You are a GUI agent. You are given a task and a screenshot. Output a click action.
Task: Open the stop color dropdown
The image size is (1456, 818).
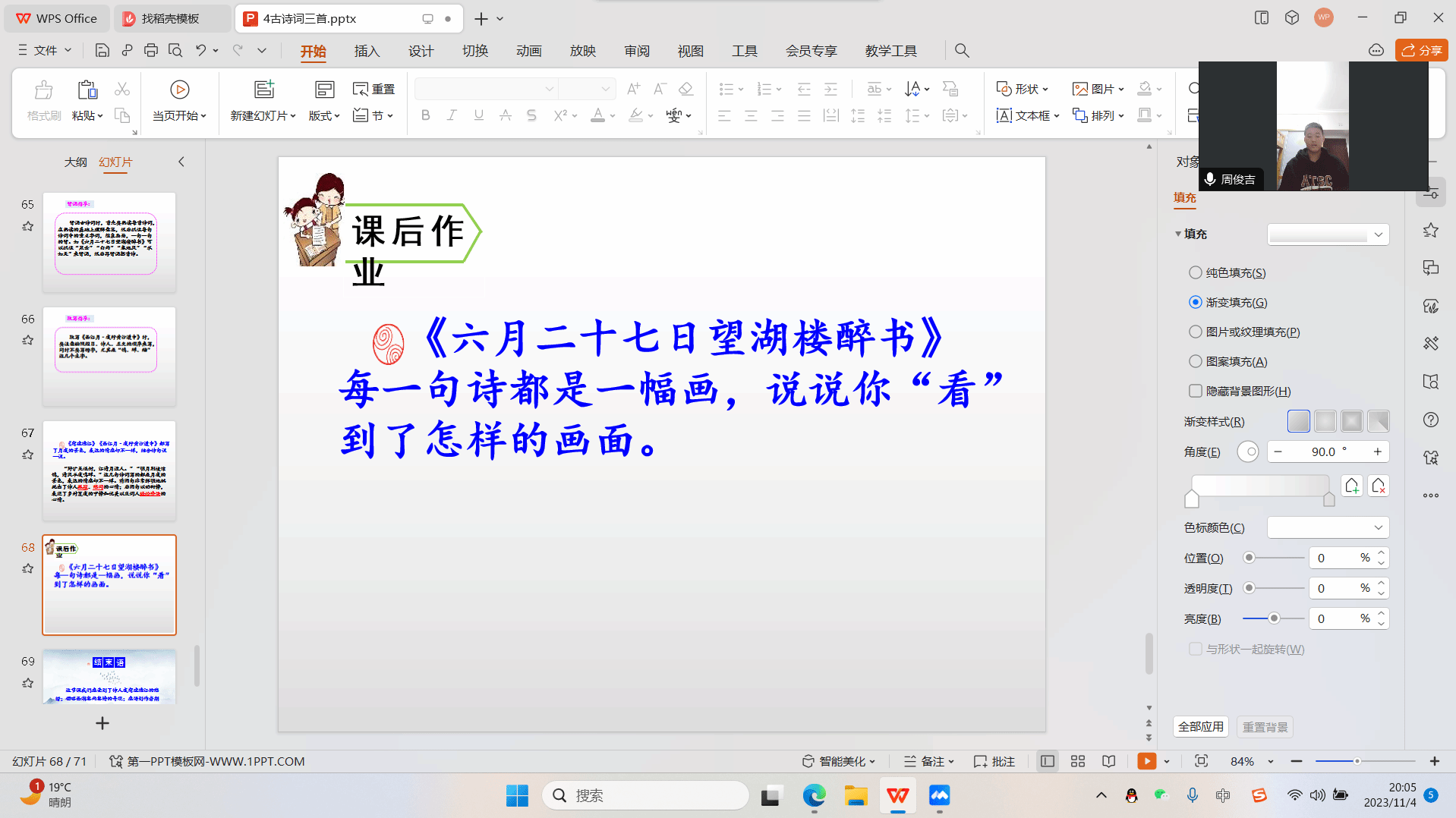pyautogui.click(x=1328, y=527)
